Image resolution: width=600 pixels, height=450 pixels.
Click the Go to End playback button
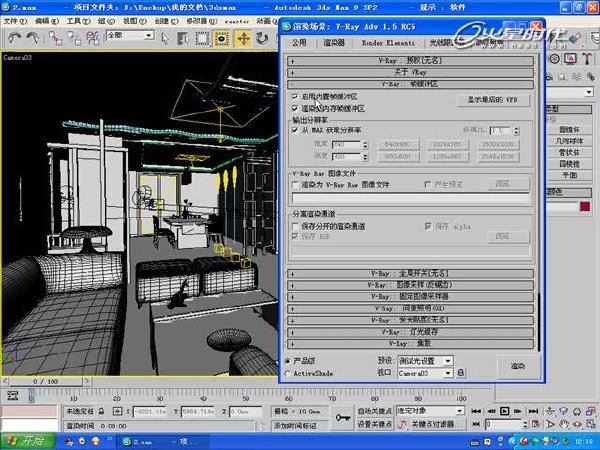(x=533, y=411)
